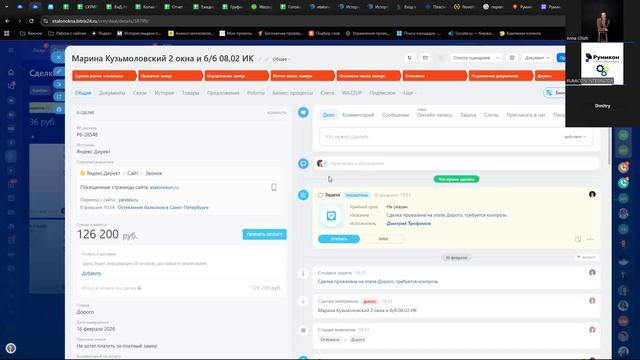Close the deal slider with the X button

tap(58, 58)
